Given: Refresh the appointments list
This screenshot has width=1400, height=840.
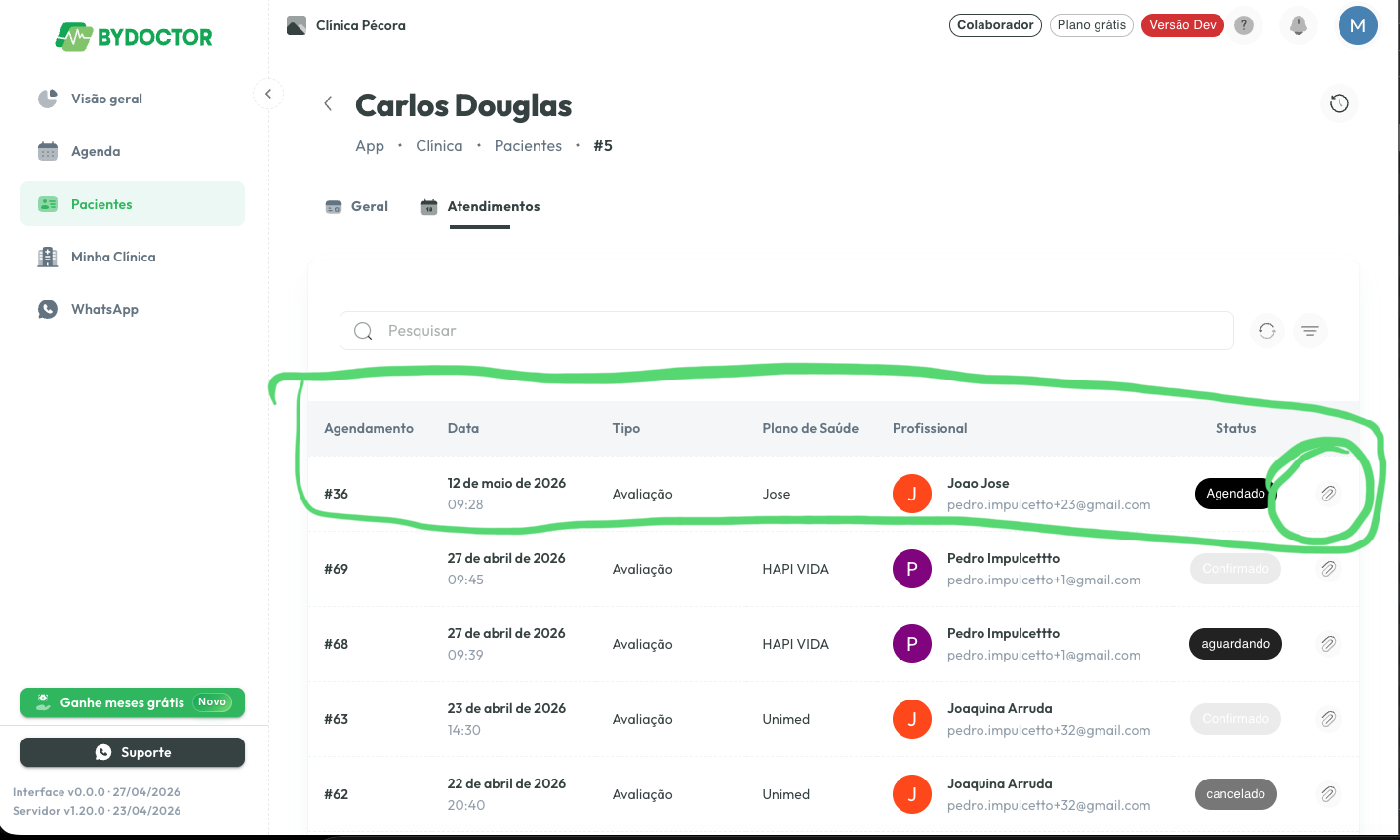Looking at the screenshot, I should tap(1266, 331).
